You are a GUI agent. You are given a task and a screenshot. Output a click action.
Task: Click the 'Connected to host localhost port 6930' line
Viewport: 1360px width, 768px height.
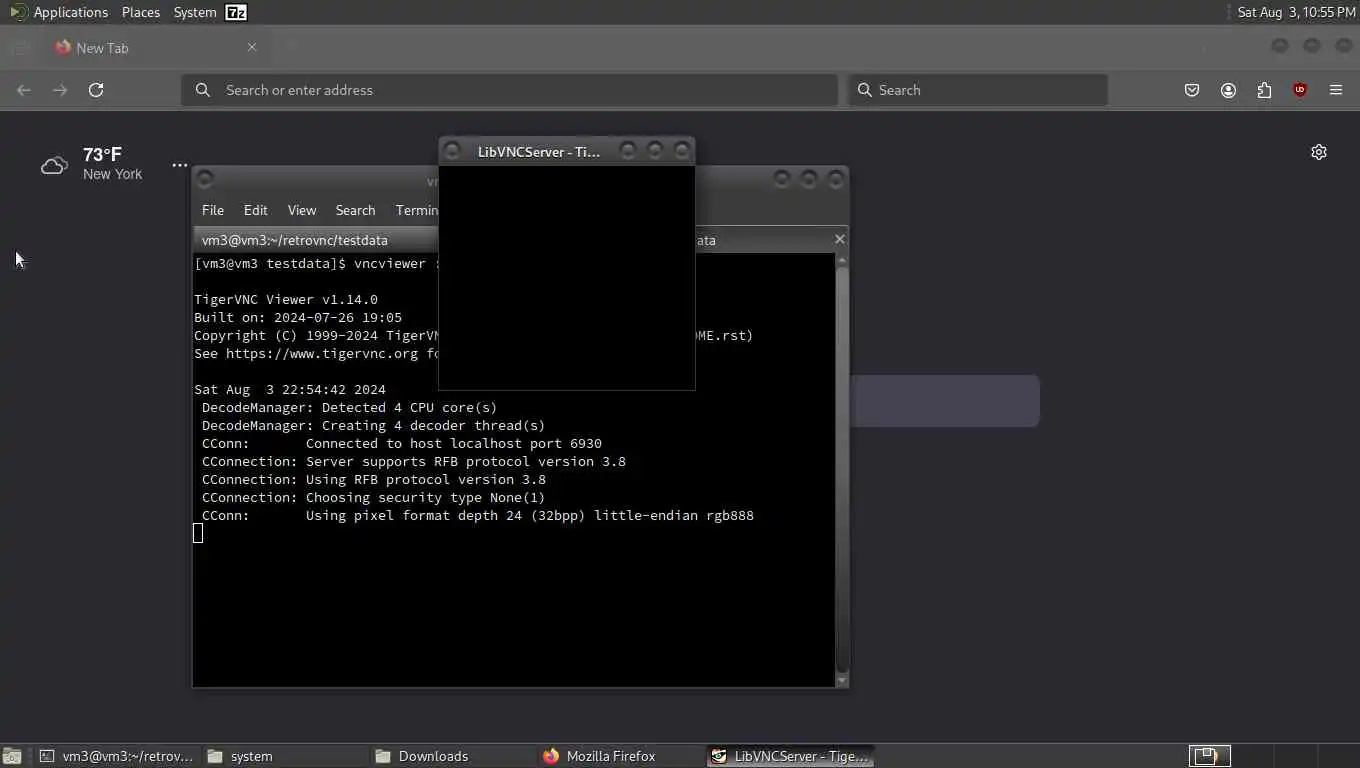pyautogui.click(x=402, y=443)
